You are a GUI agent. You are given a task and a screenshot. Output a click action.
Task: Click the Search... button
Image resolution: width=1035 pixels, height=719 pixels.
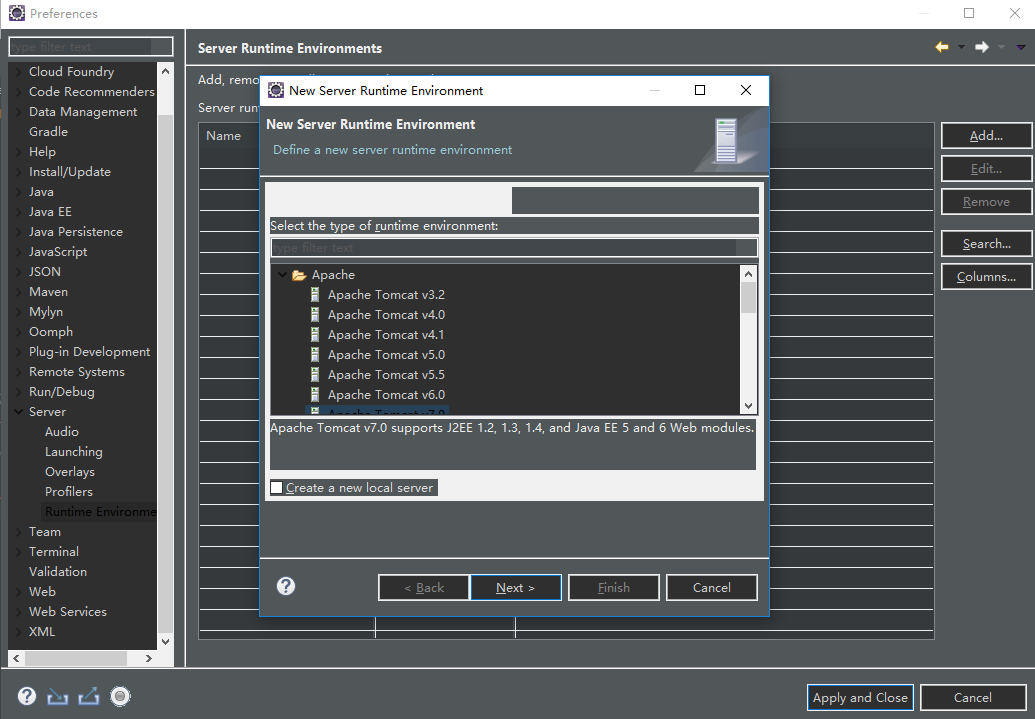click(x=986, y=244)
